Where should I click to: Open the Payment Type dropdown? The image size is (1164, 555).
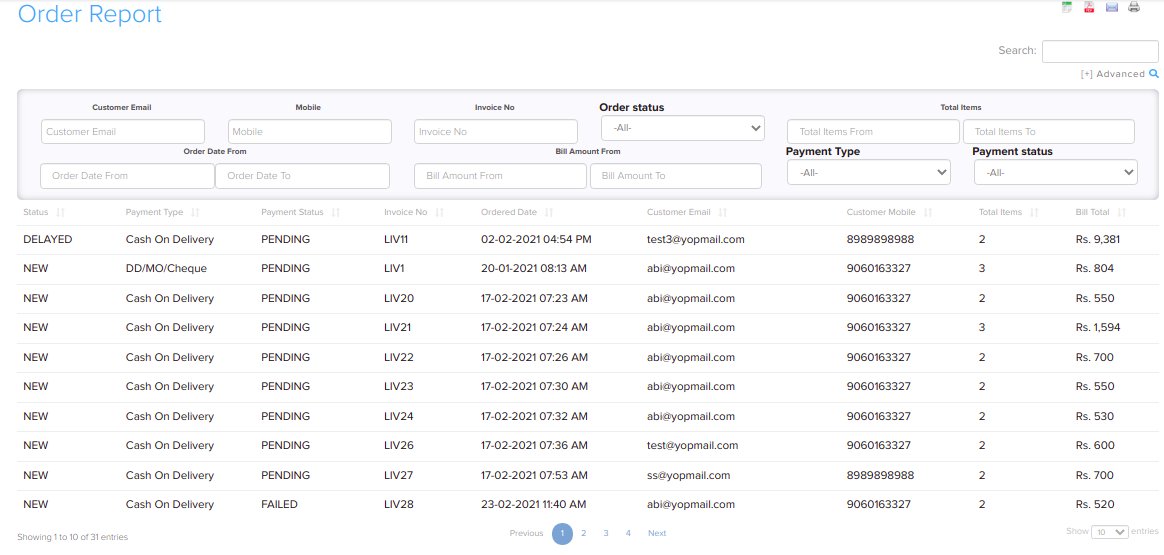tap(869, 172)
